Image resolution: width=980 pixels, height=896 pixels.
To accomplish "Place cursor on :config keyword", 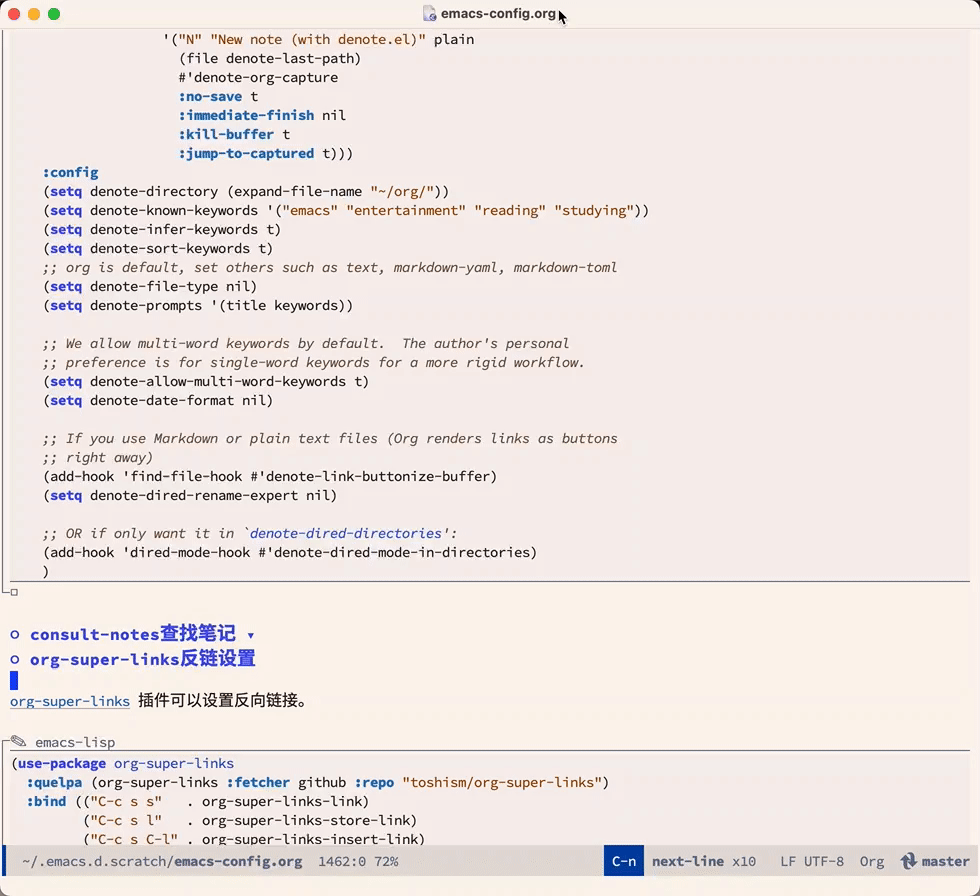I will (x=71, y=172).
